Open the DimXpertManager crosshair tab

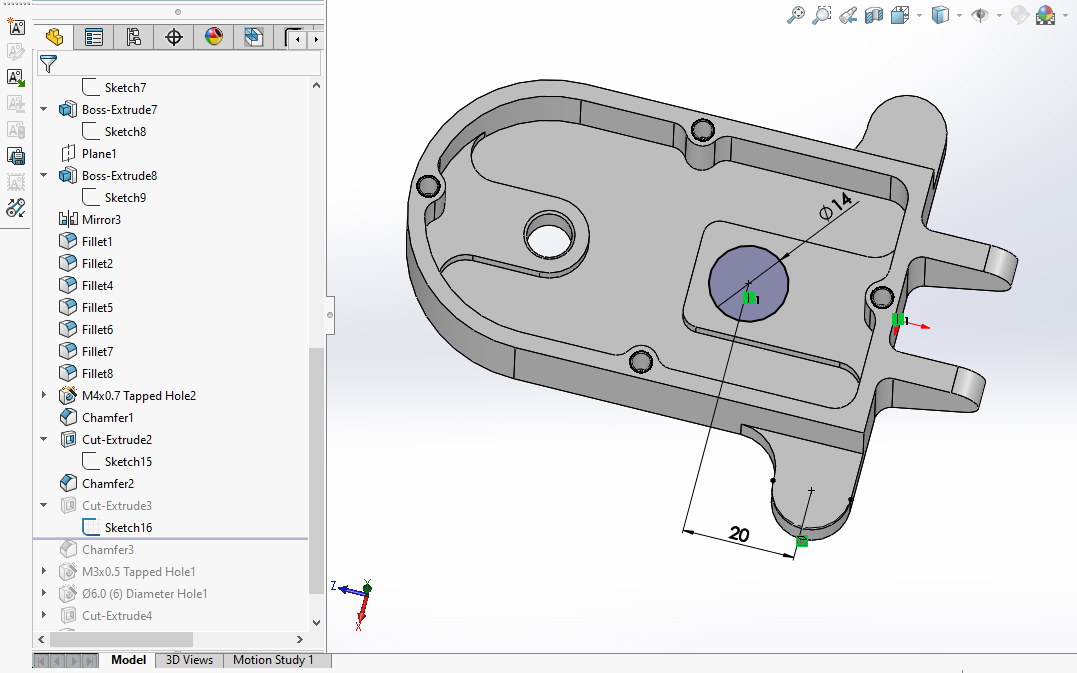[x=174, y=38]
